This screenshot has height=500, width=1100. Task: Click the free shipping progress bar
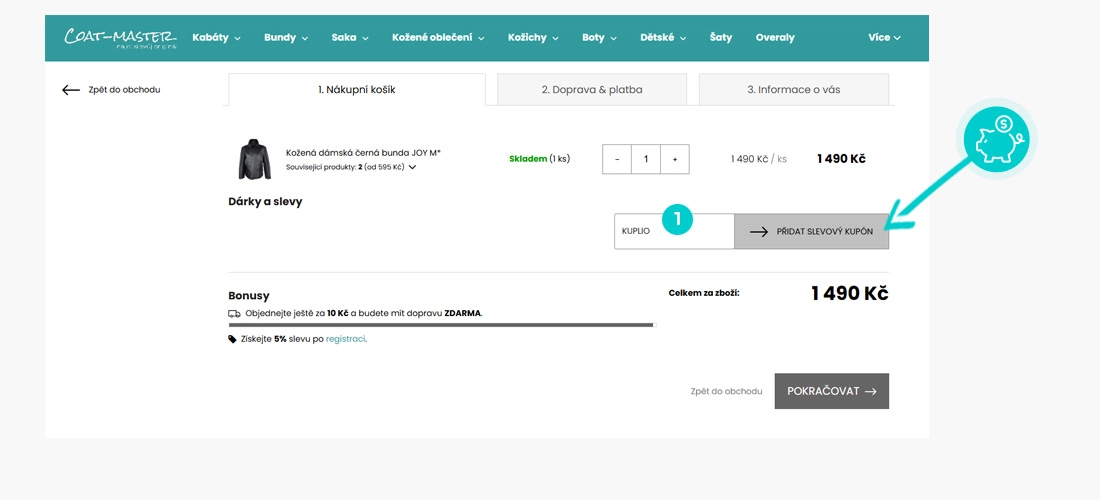pyautogui.click(x=442, y=325)
